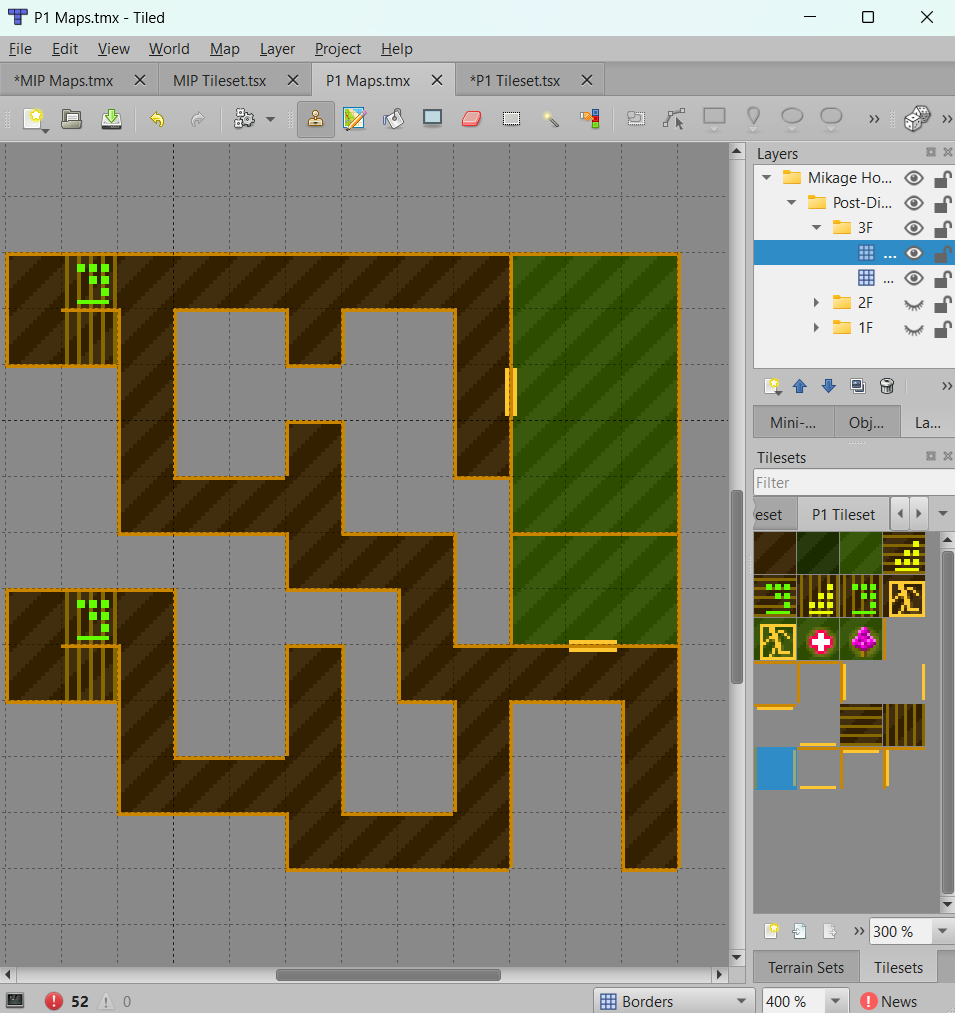Expand the 1F group
Image resolution: width=955 pixels, height=1013 pixels.
[816, 328]
